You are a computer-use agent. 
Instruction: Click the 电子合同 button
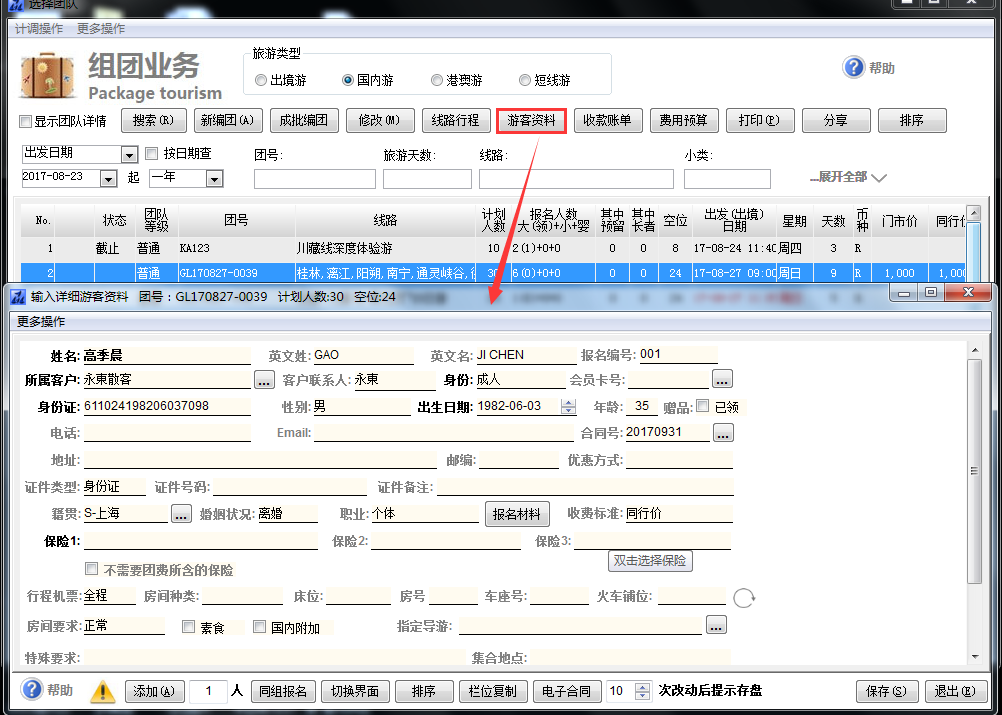pos(567,691)
